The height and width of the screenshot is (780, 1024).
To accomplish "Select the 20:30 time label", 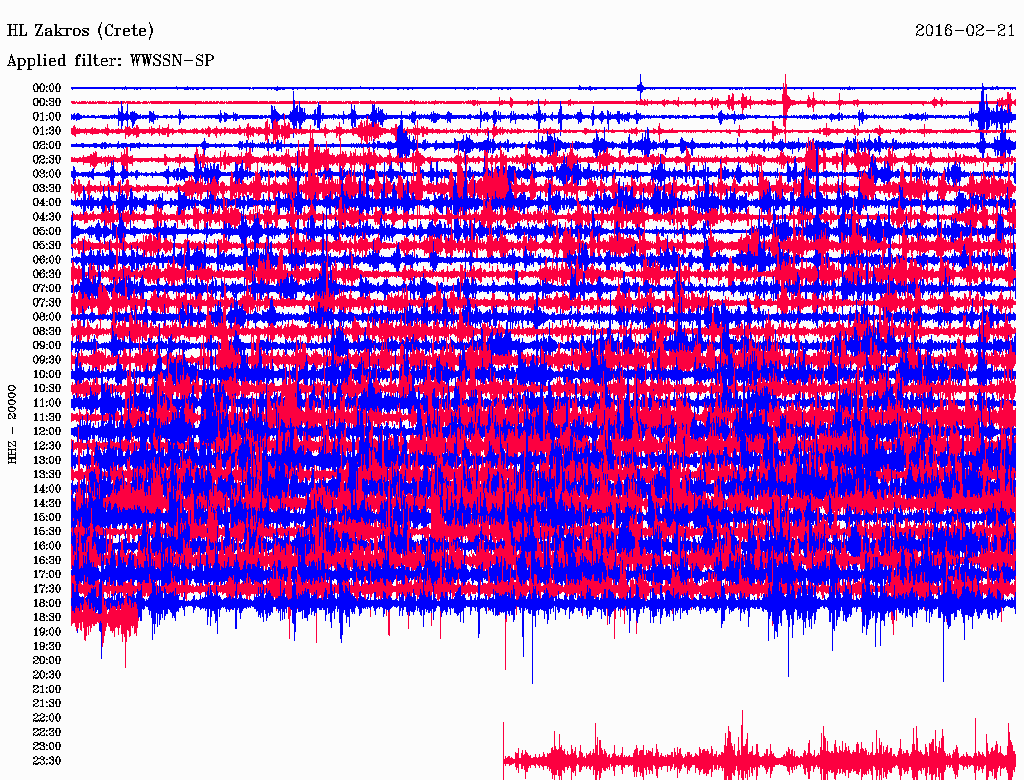I will (47, 675).
